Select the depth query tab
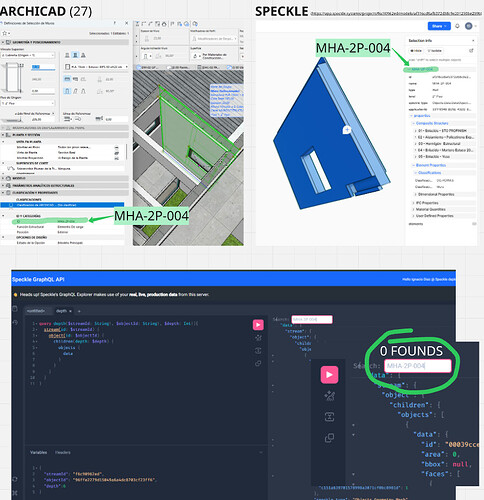 61,311
